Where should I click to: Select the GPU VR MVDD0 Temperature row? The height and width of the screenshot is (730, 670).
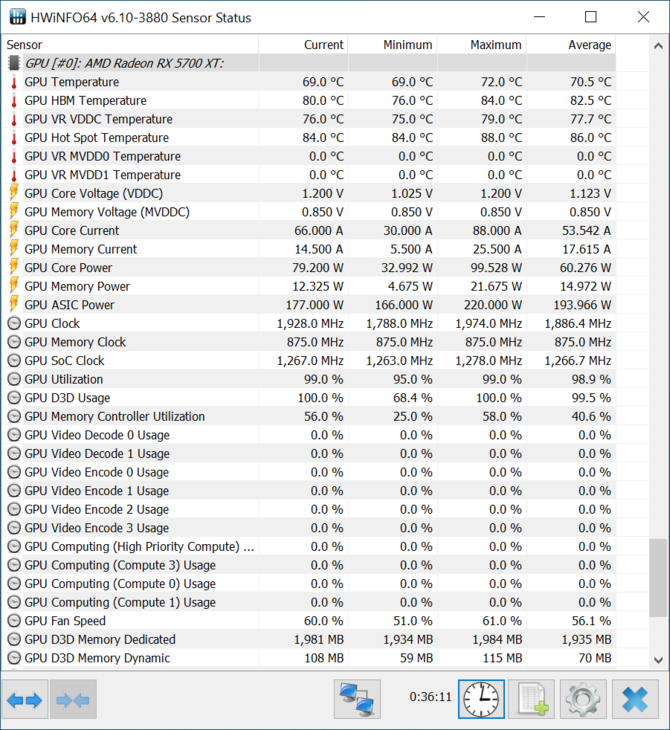click(x=311, y=156)
